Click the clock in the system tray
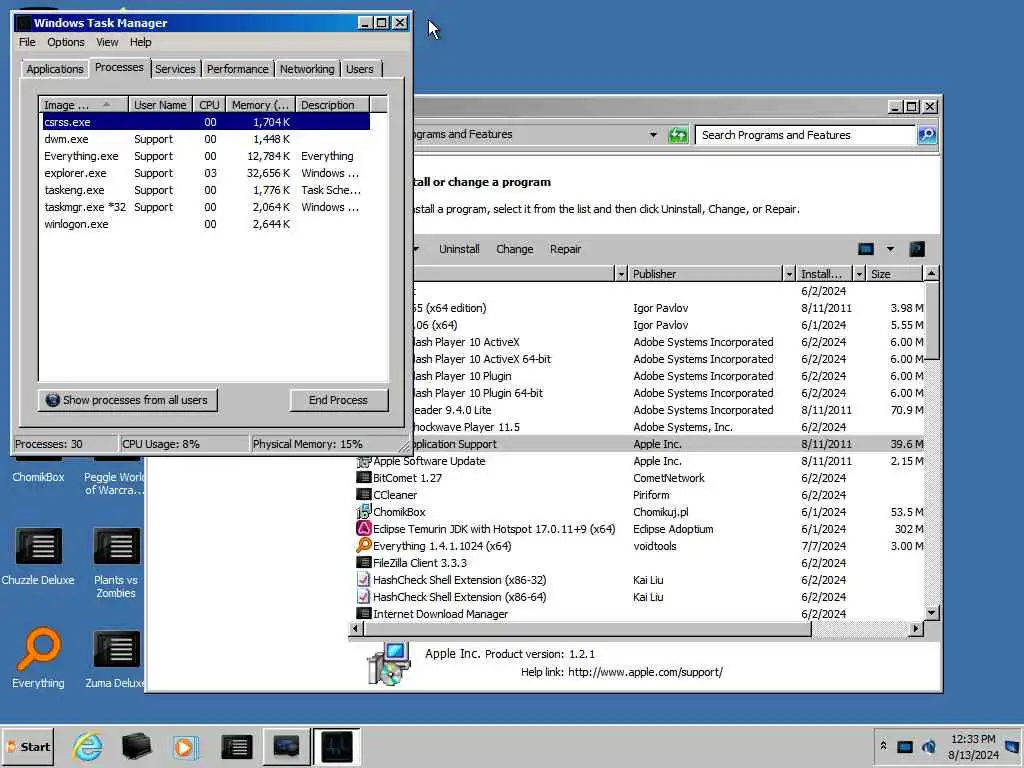This screenshot has width=1024, height=768. (973, 746)
